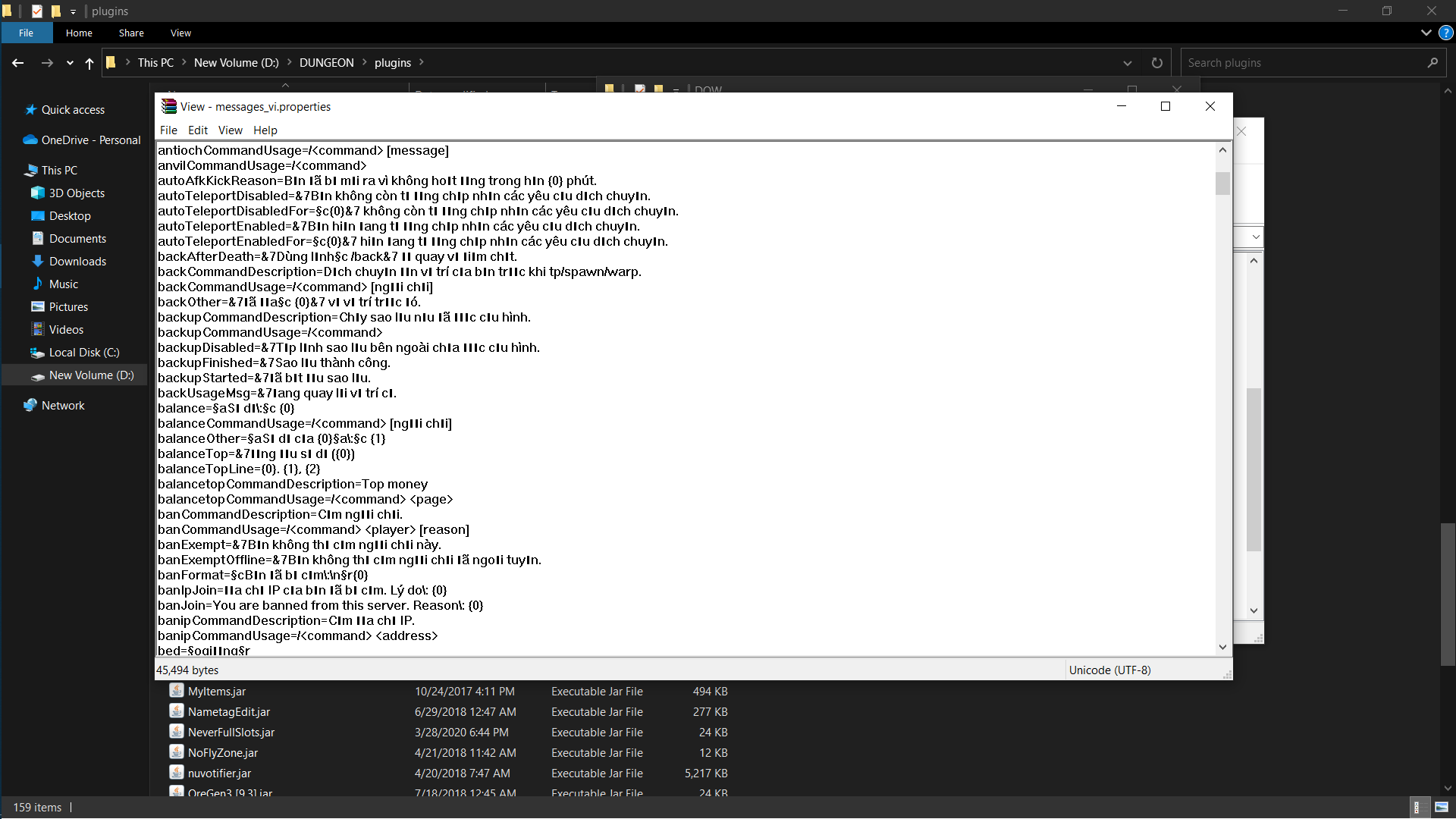Select NametagEdit.jar file in list
The image size is (1456, 819).
coord(229,712)
